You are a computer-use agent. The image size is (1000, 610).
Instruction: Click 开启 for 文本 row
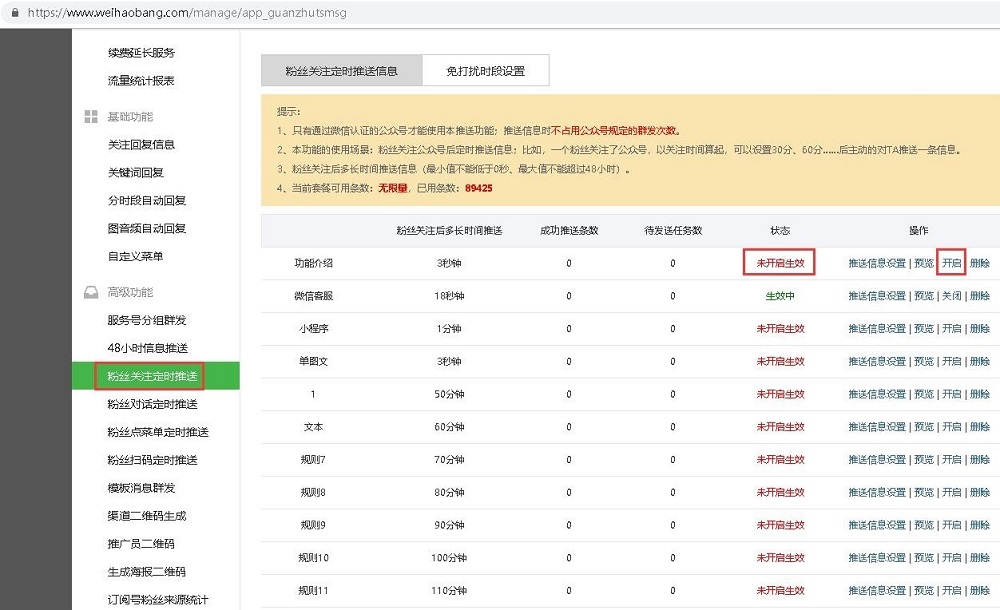952,426
